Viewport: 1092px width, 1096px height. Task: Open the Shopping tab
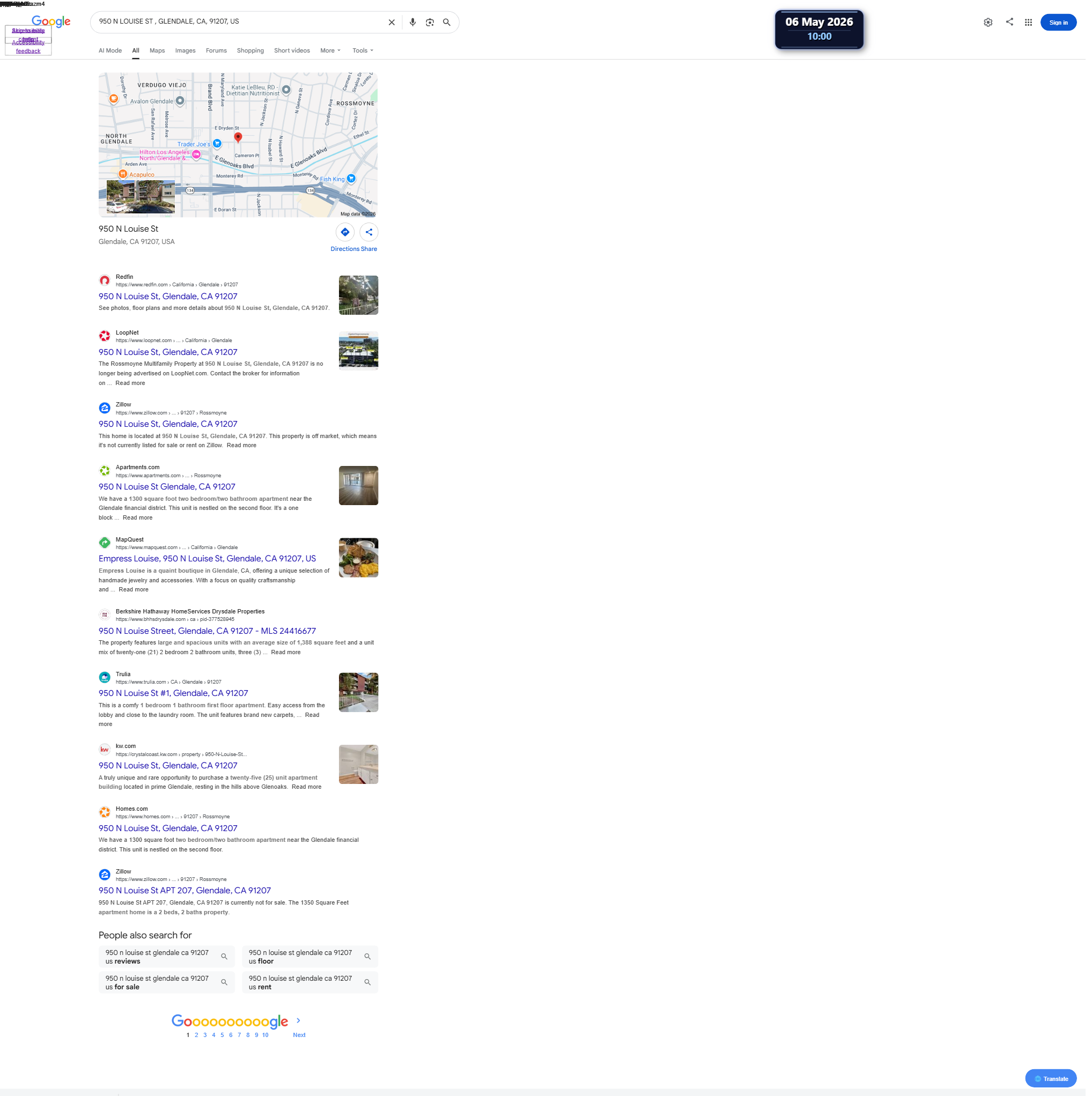[x=250, y=50]
